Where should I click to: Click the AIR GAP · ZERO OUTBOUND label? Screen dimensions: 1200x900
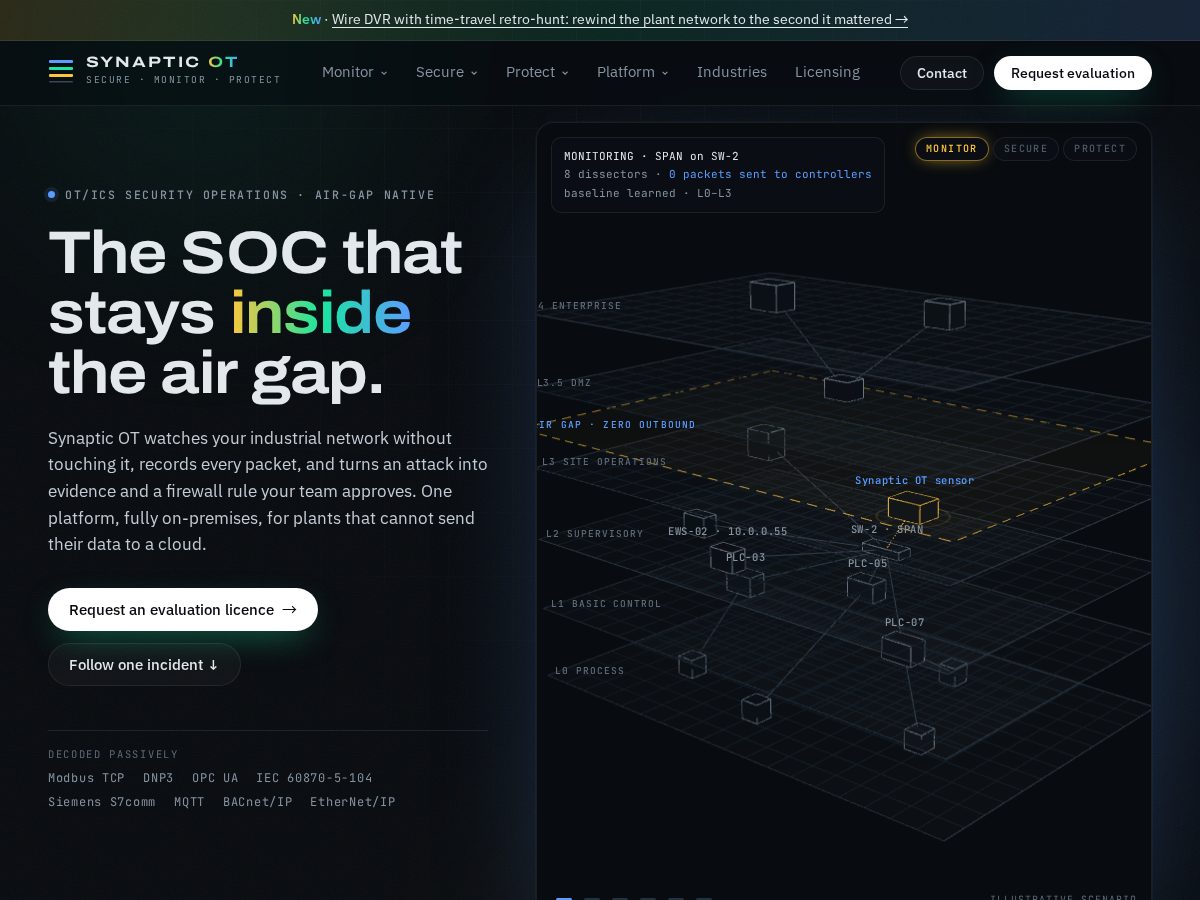[x=617, y=425]
